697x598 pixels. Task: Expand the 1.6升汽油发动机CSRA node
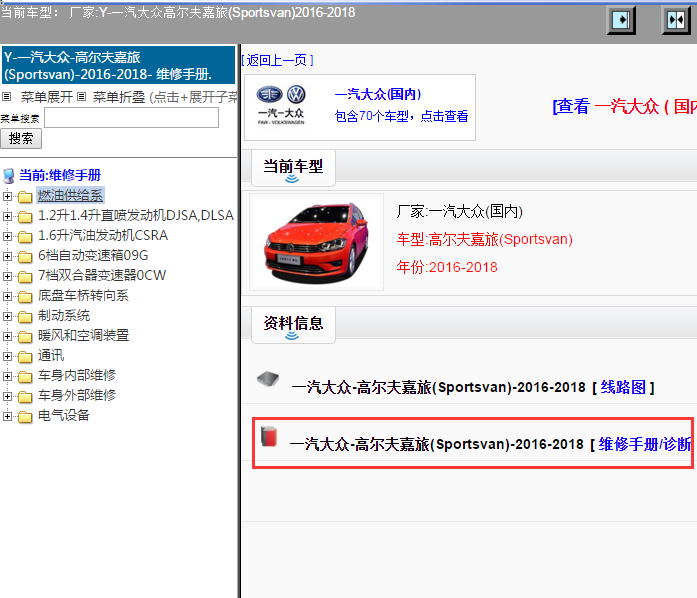[7, 236]
